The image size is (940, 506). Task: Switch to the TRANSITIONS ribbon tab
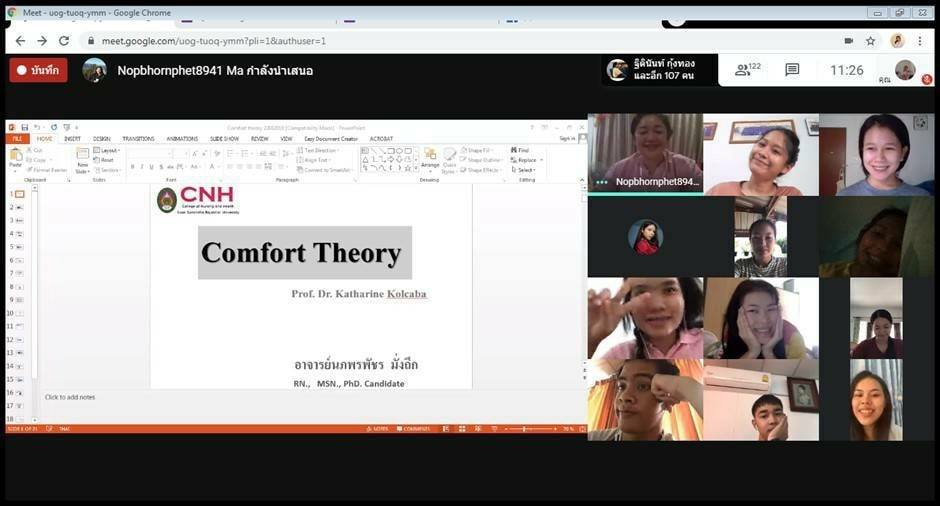pos(138,139)
